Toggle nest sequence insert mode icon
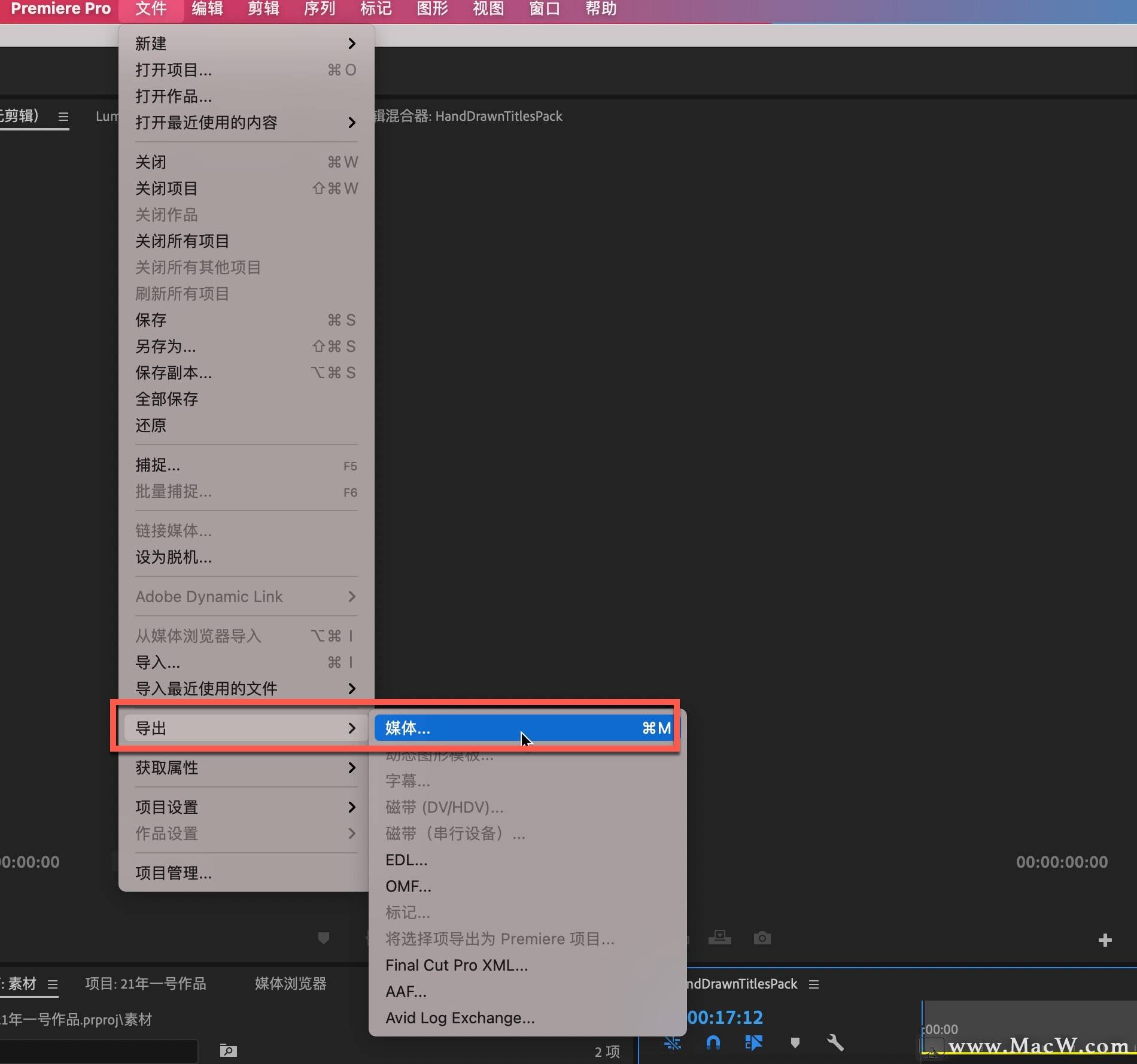The width and height of the screenshot is (1137, 1064). click(x=673, y=1043)
